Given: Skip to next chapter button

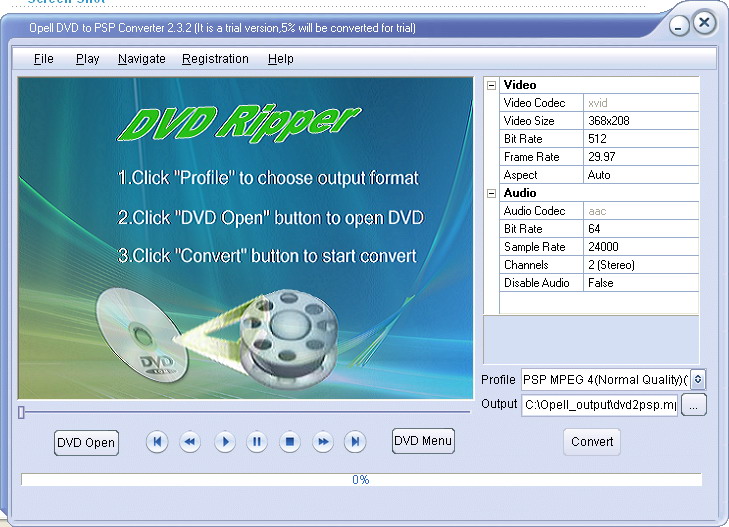Looking at the screenshot, I should (x=355, y=441).
